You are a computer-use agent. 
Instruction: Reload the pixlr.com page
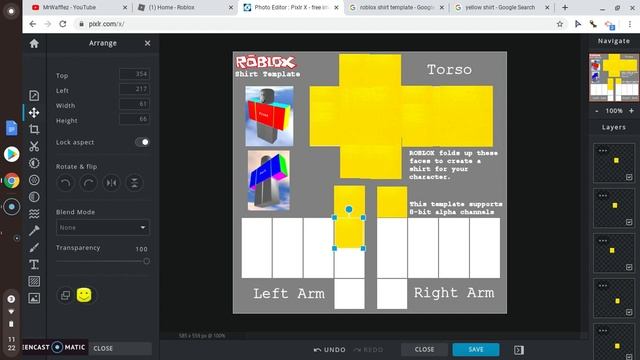63,24
